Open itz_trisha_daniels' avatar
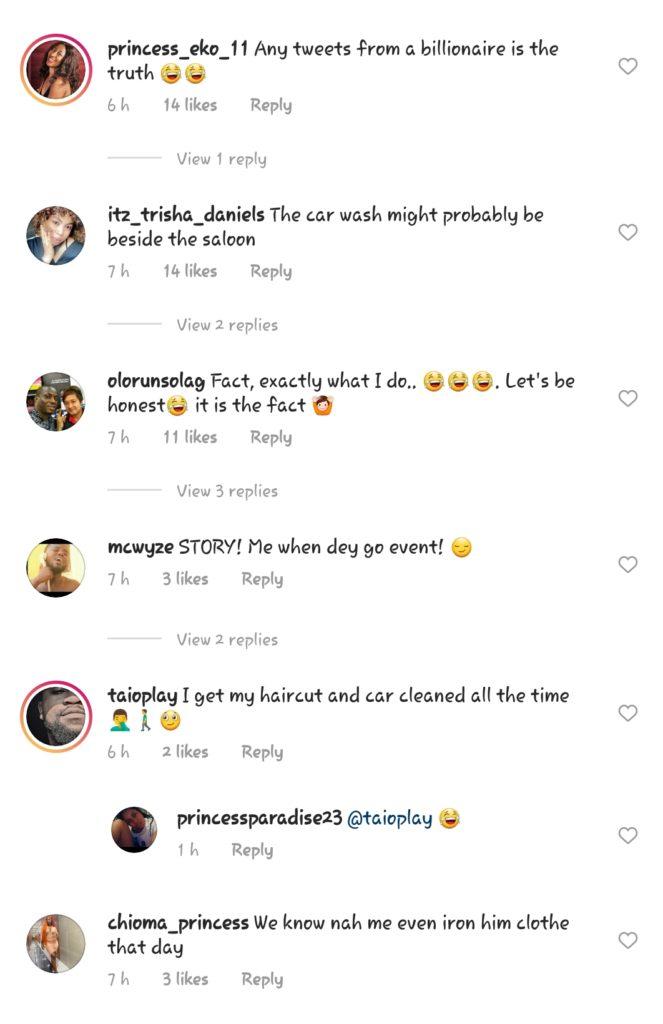 coord(56,234)
